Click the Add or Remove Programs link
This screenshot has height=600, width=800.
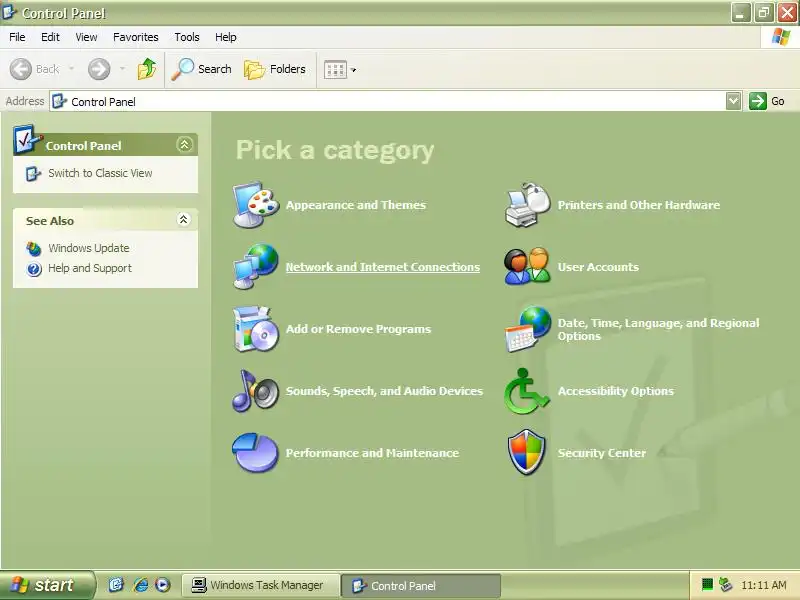[x=358, y=329]
